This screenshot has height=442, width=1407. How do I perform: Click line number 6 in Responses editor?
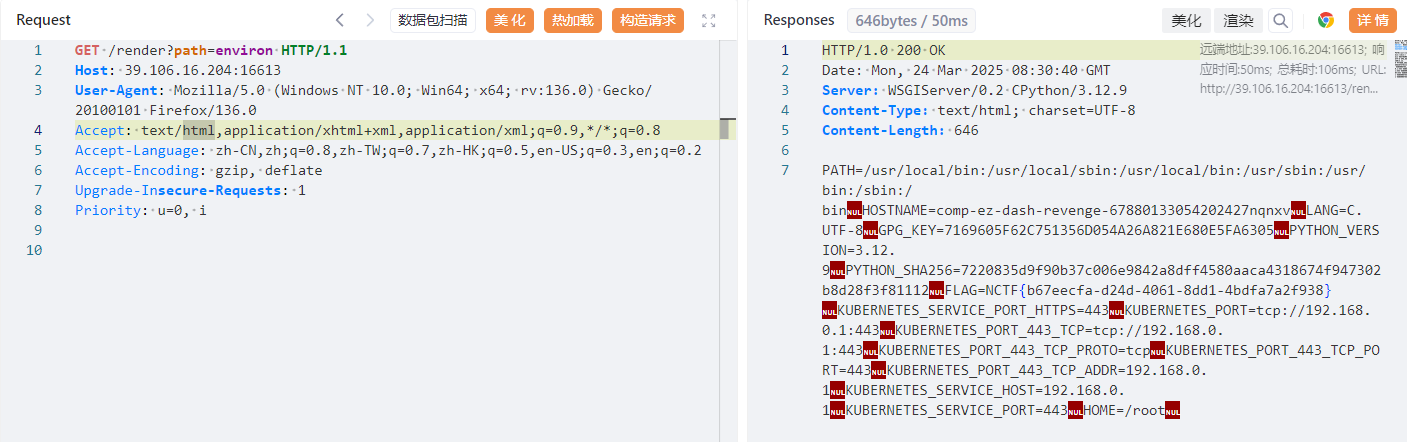(785, 150)
